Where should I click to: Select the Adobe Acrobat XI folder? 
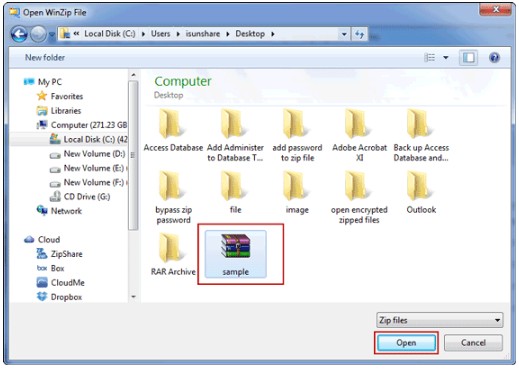point(359,135)
